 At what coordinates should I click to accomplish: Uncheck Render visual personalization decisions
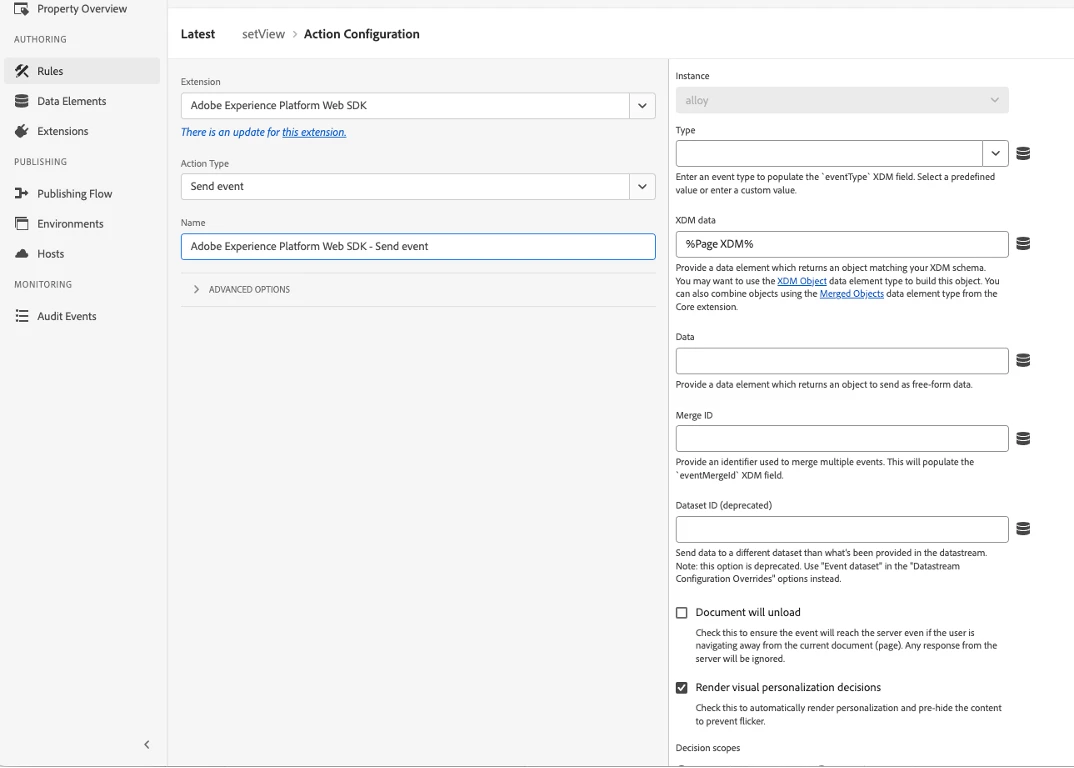tap(682, 688)
